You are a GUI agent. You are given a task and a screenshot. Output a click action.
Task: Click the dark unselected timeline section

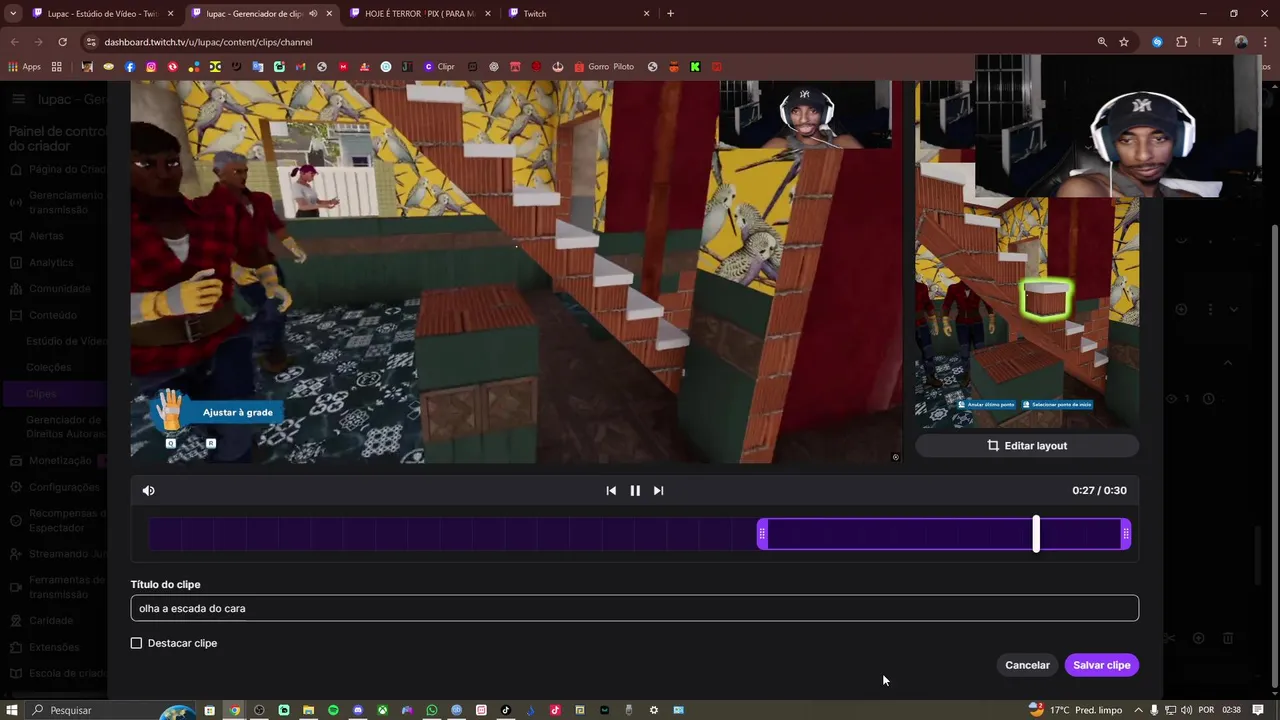tap(452, 534)
